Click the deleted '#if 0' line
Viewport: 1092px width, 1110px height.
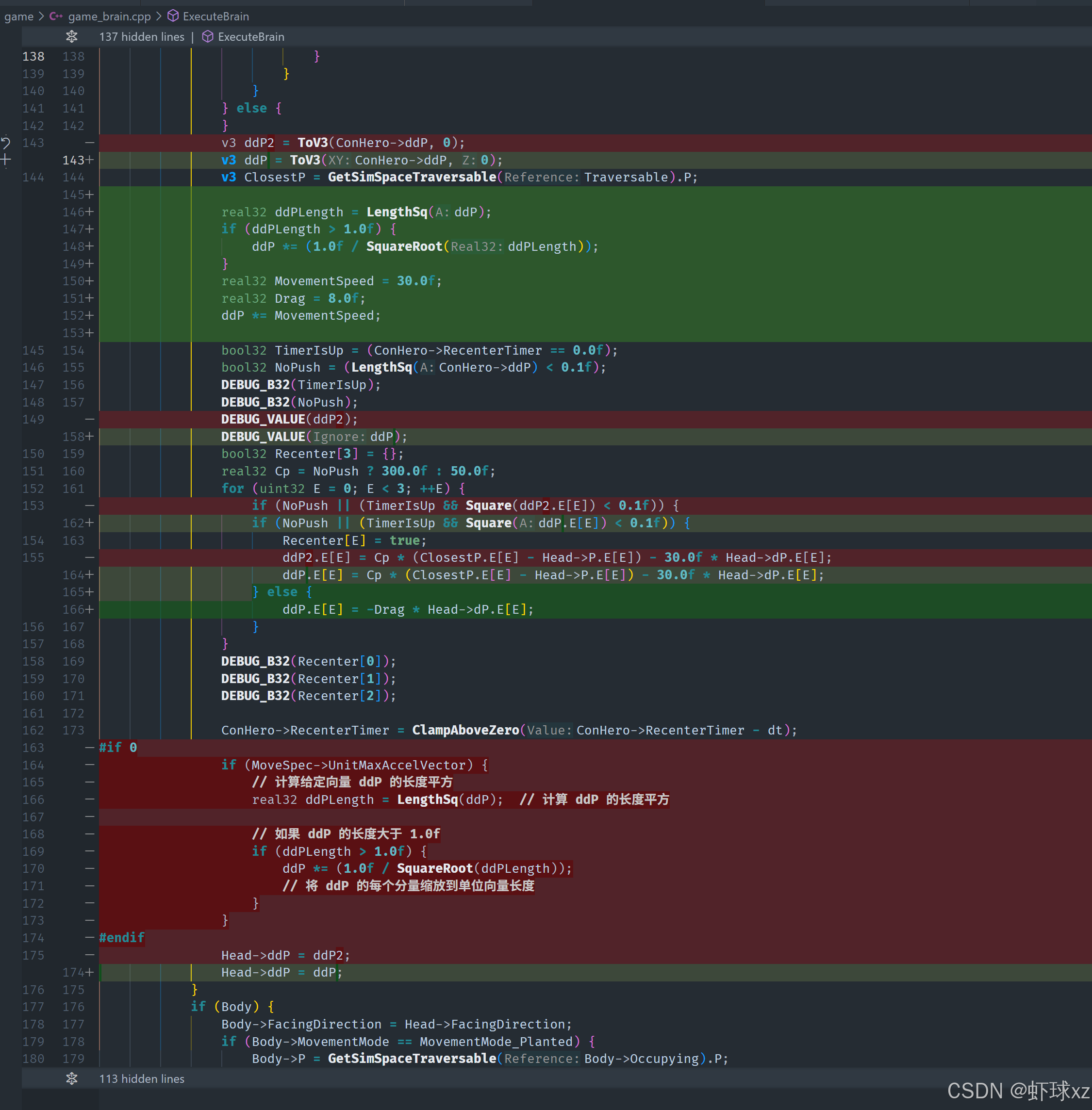click(118, 747)
